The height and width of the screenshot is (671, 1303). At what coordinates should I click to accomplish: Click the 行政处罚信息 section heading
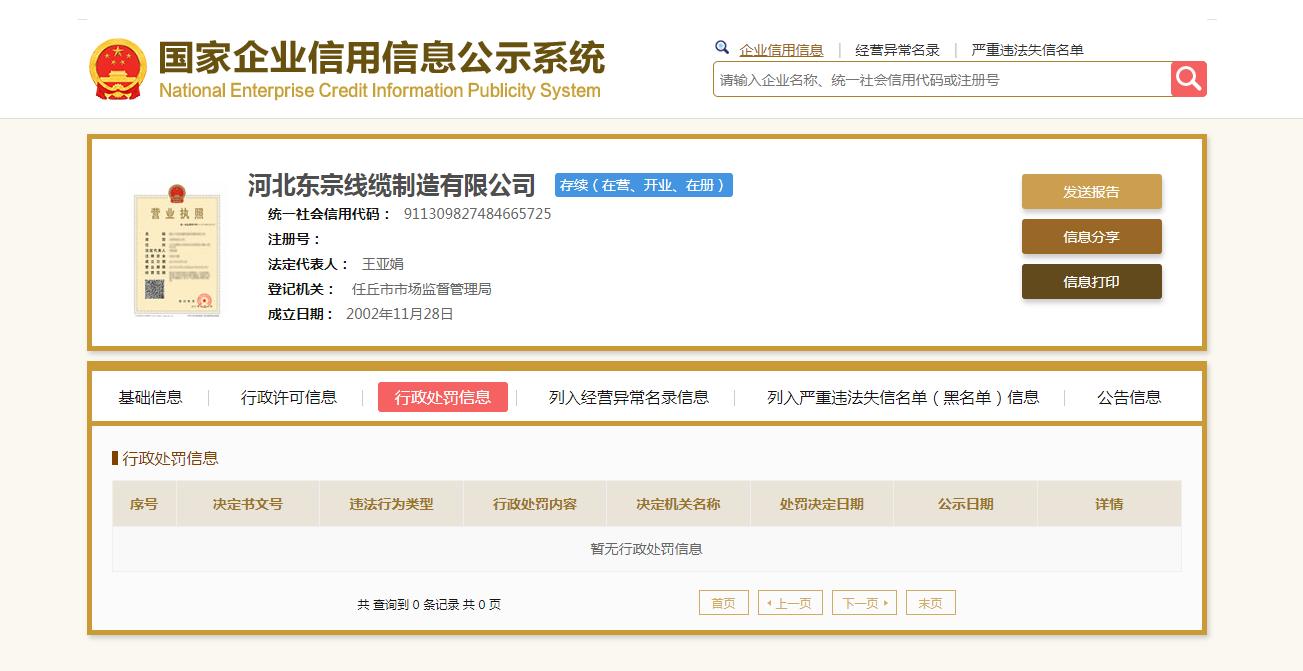[170, 459]
